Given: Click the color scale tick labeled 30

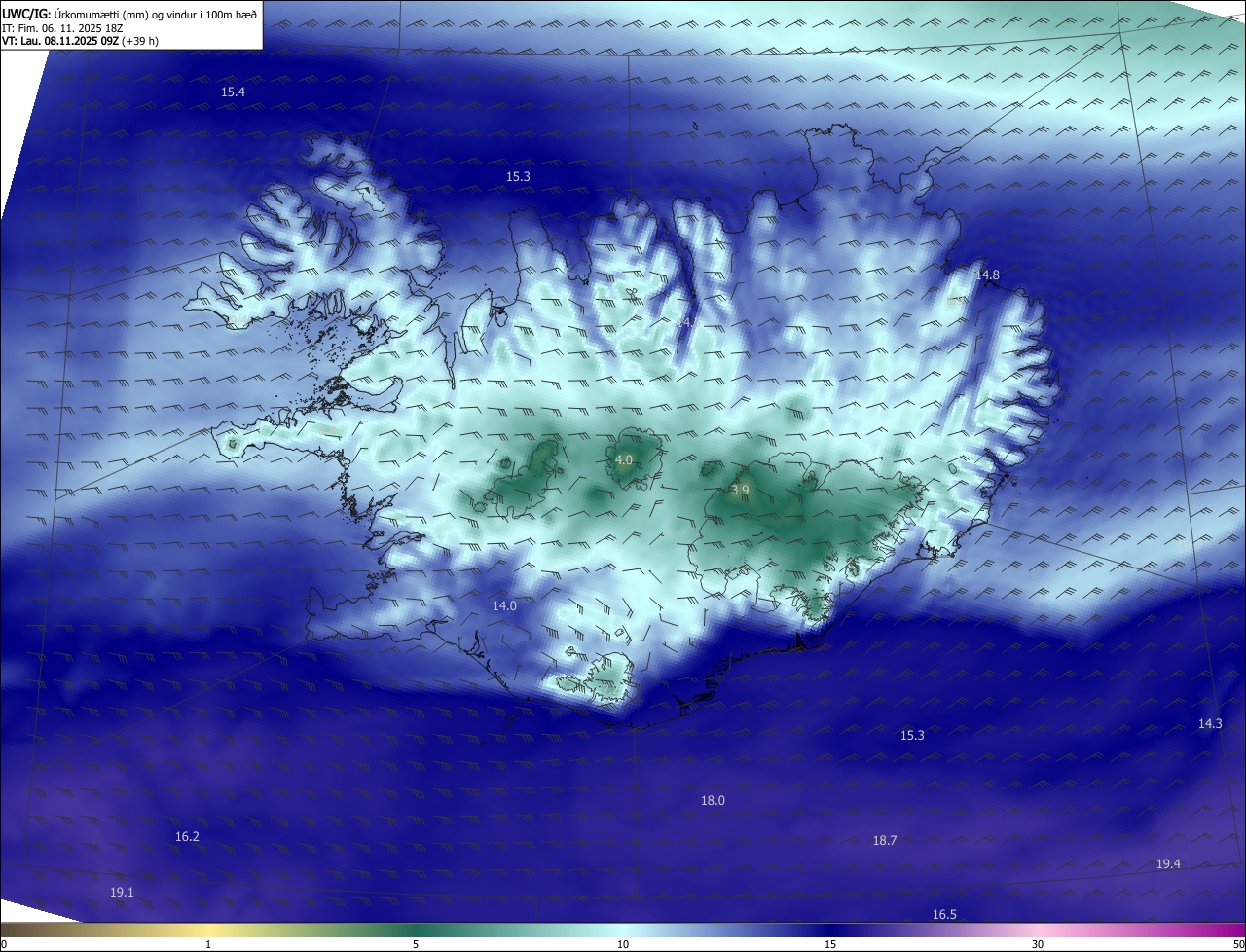Looking at the screenshot, I should click(x=1038, y=944).
